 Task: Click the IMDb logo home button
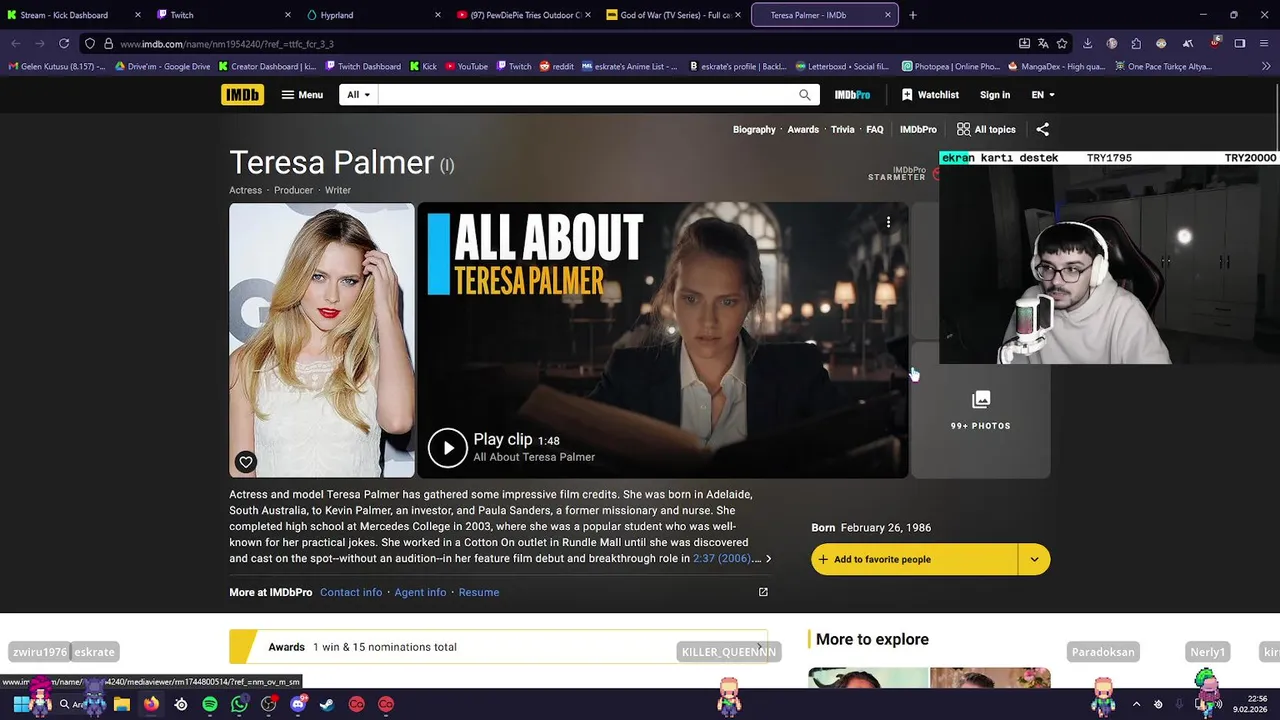(242, 95)
